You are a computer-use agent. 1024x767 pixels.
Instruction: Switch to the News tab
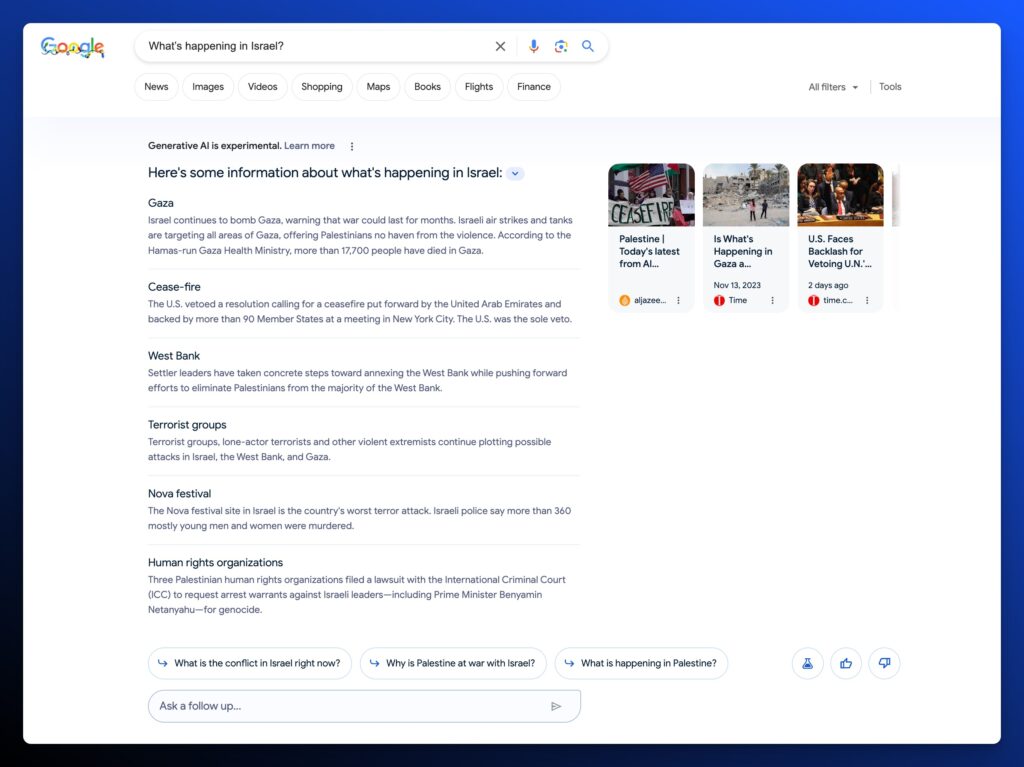coord(156,87)
